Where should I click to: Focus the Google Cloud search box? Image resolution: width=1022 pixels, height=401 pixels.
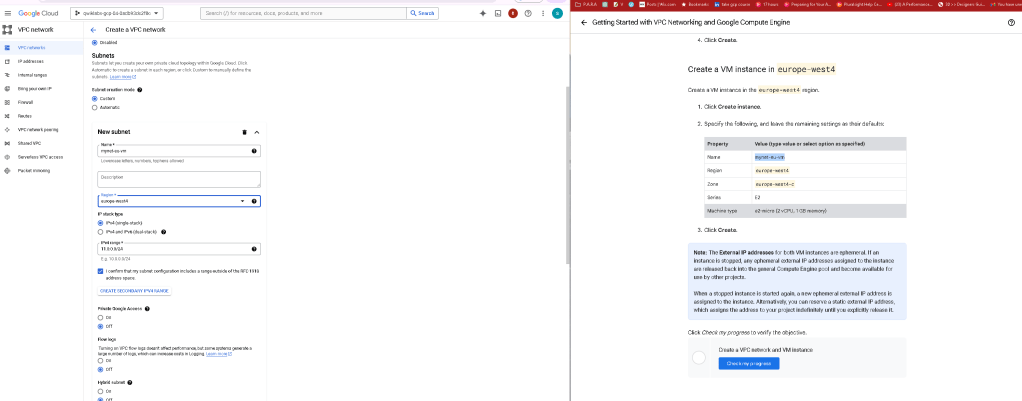tap(304, 13)
